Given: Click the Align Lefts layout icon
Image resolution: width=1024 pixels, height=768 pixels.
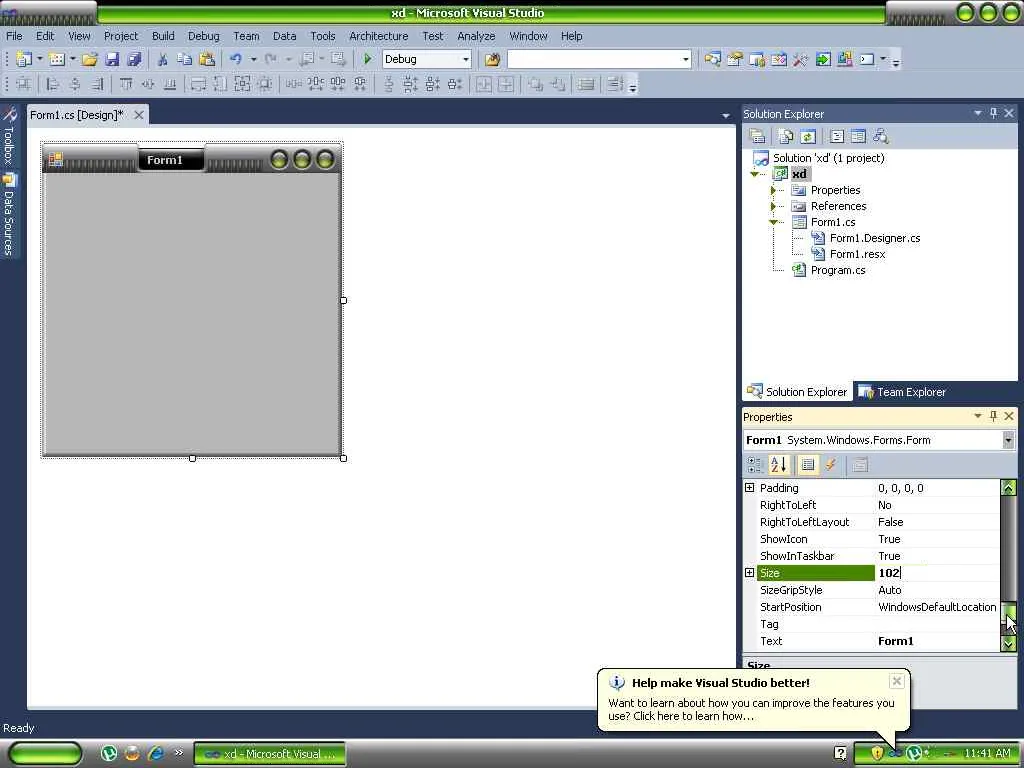Looking at the screenshot, I should 53,84.
